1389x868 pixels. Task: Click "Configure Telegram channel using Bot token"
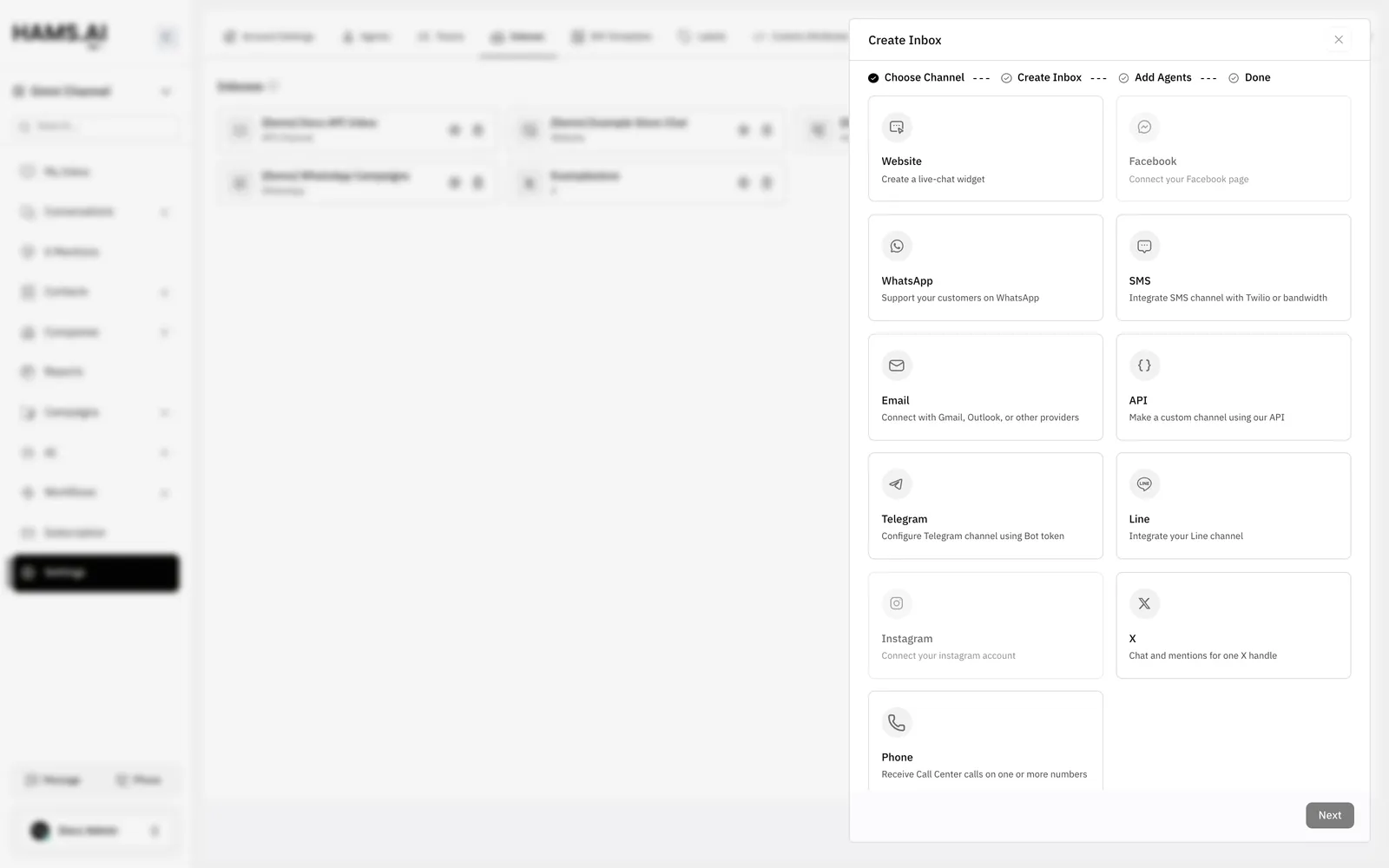click(x=972, y=536)
